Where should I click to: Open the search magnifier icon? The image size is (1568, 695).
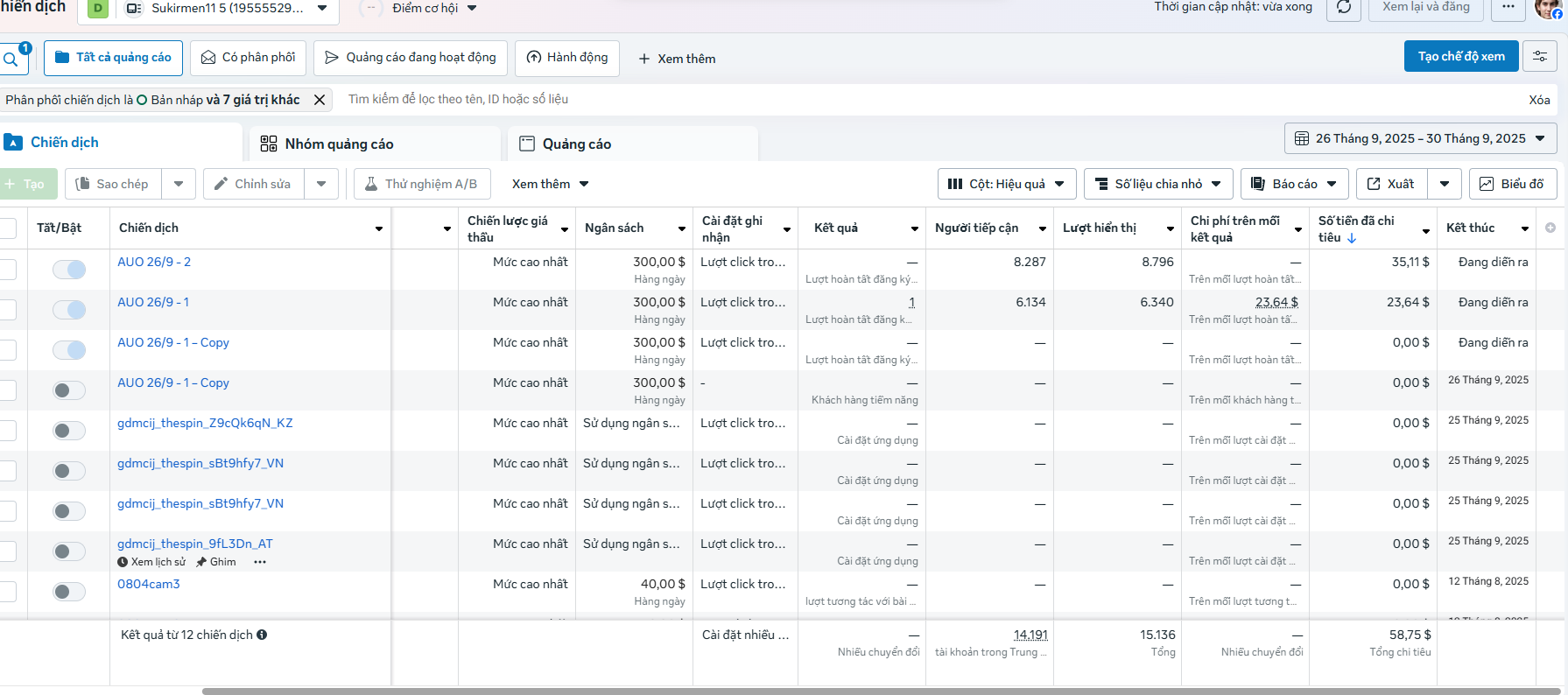click(11, 59)
